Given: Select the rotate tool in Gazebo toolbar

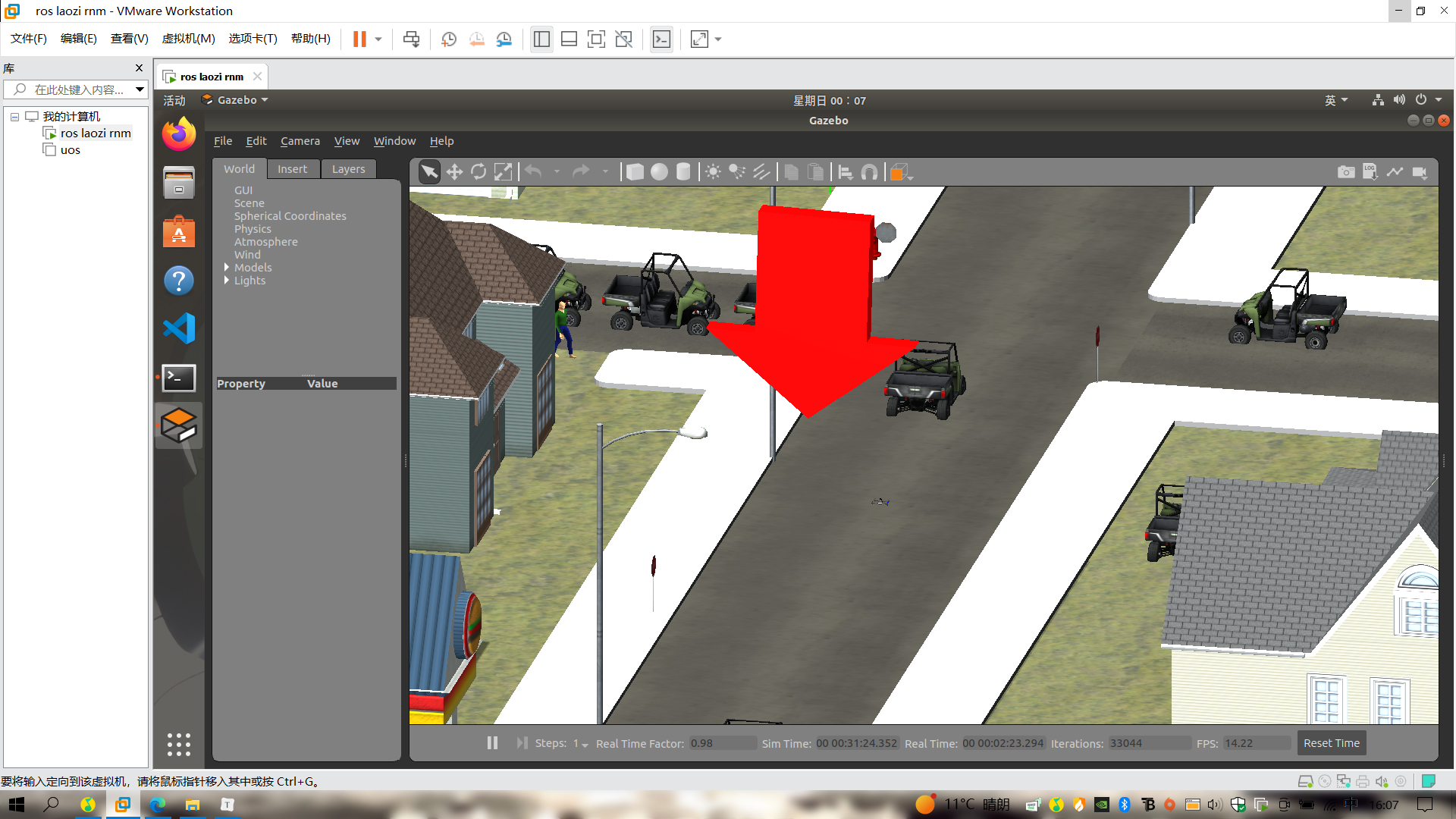Looking at the screenshot, I should (480, 172).
